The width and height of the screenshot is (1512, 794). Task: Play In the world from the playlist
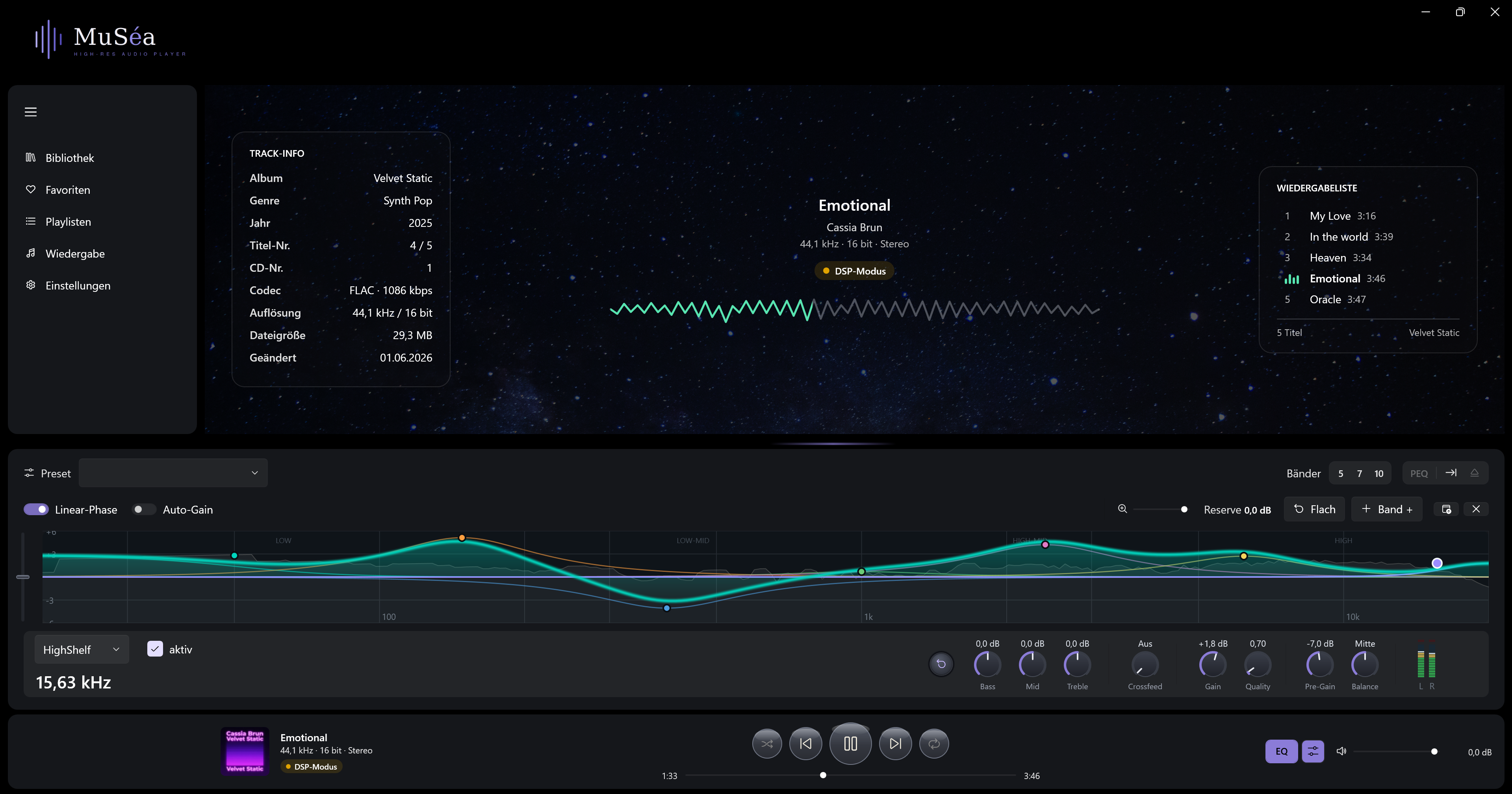point(1367,236)
